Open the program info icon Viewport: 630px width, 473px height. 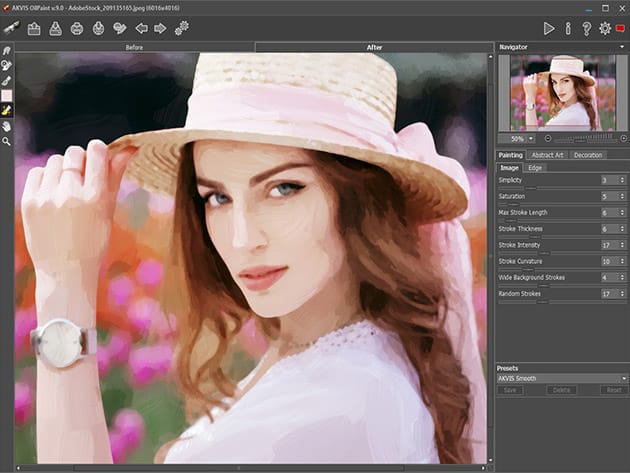click(568, 28)
